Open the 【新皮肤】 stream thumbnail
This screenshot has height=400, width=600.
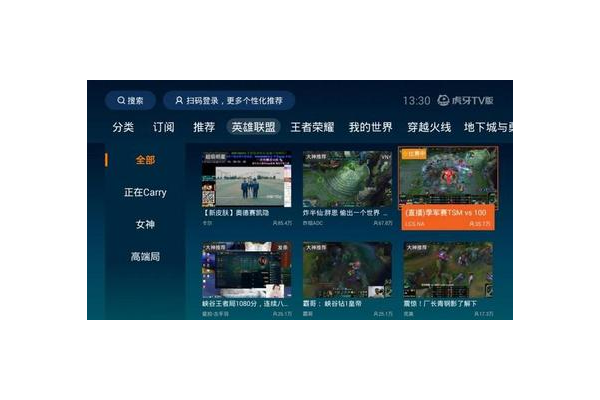247,179
